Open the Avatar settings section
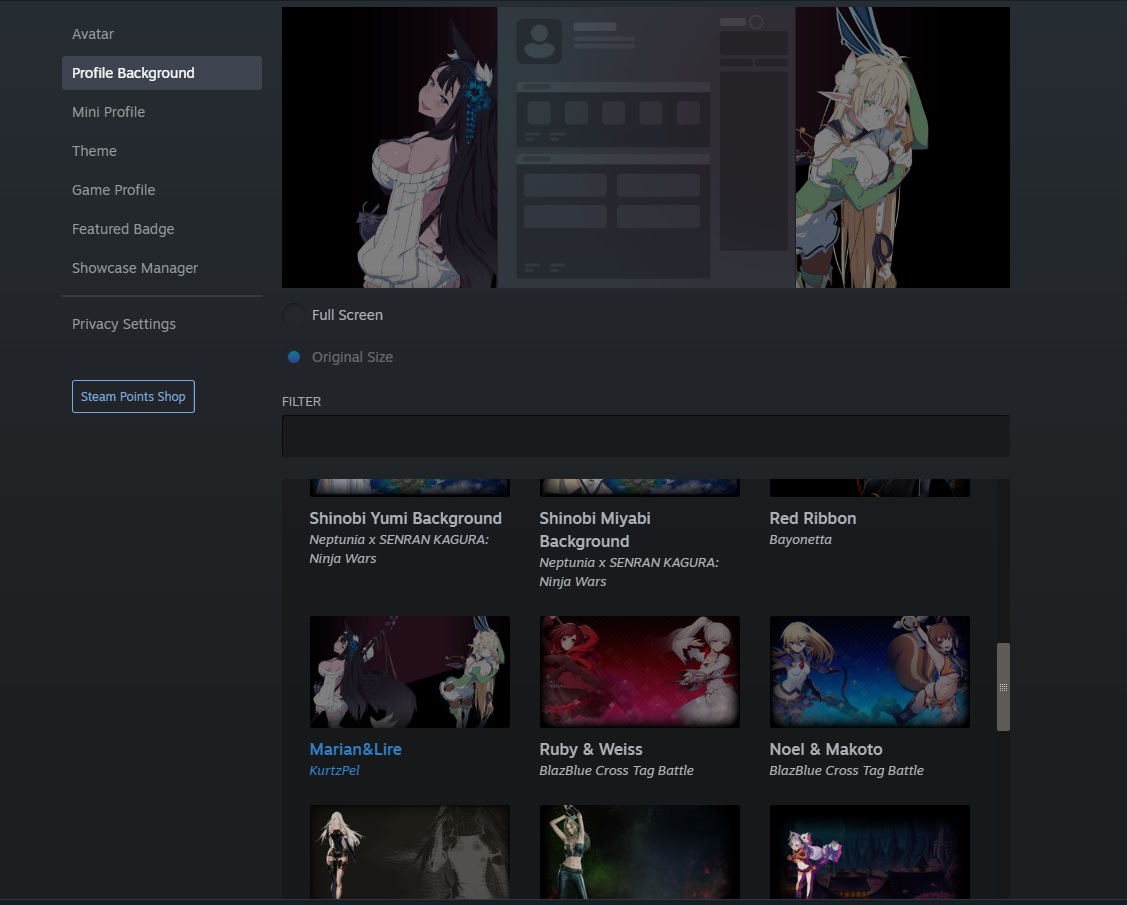Screen dimensions: 1127x905 pos(93,34)
